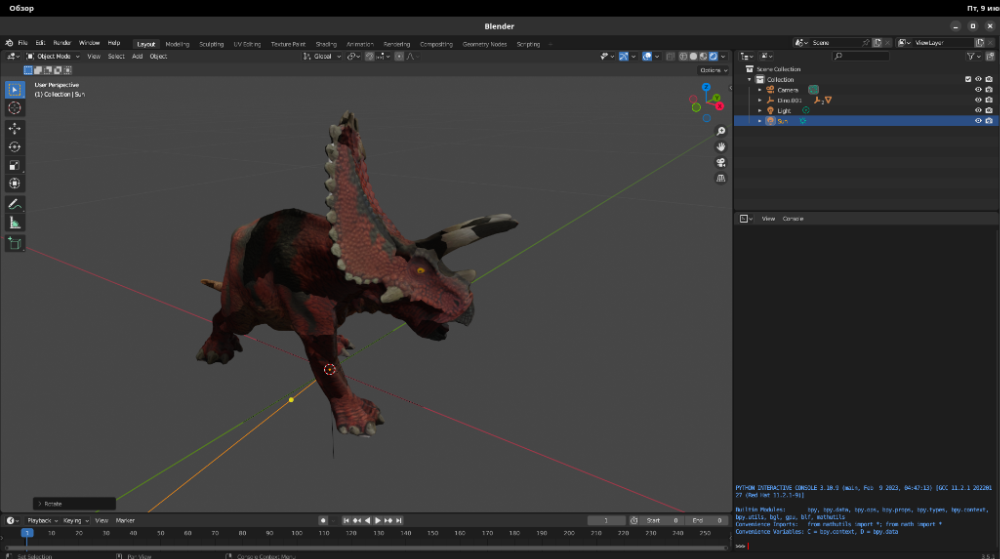Choose the Scale tool
The height and width of the screenshot is (559, 1000).
[x=15, y=165]
